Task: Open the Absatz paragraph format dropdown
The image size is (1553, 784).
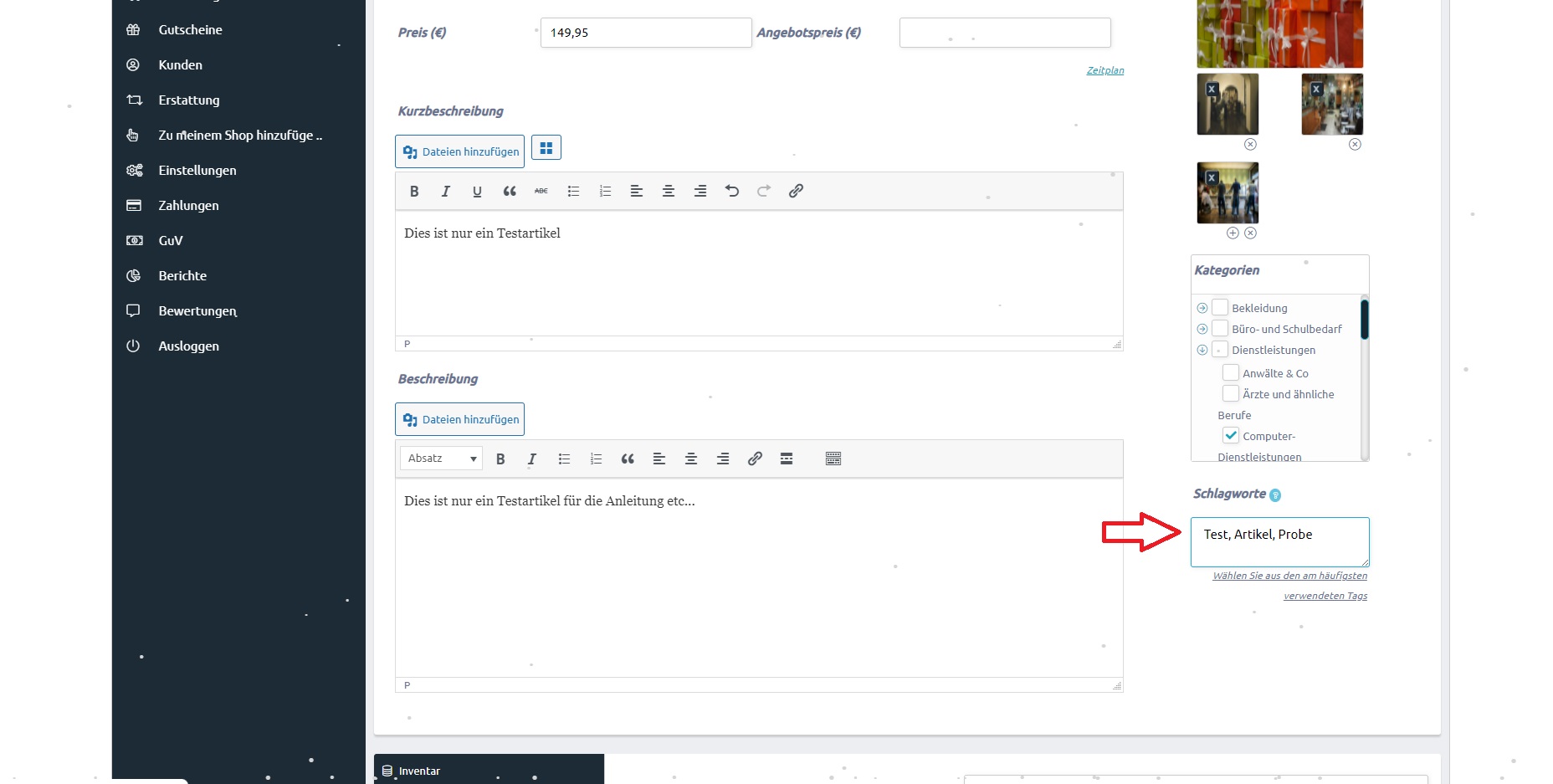Action: pyautogui.click(x=442, y=459)
